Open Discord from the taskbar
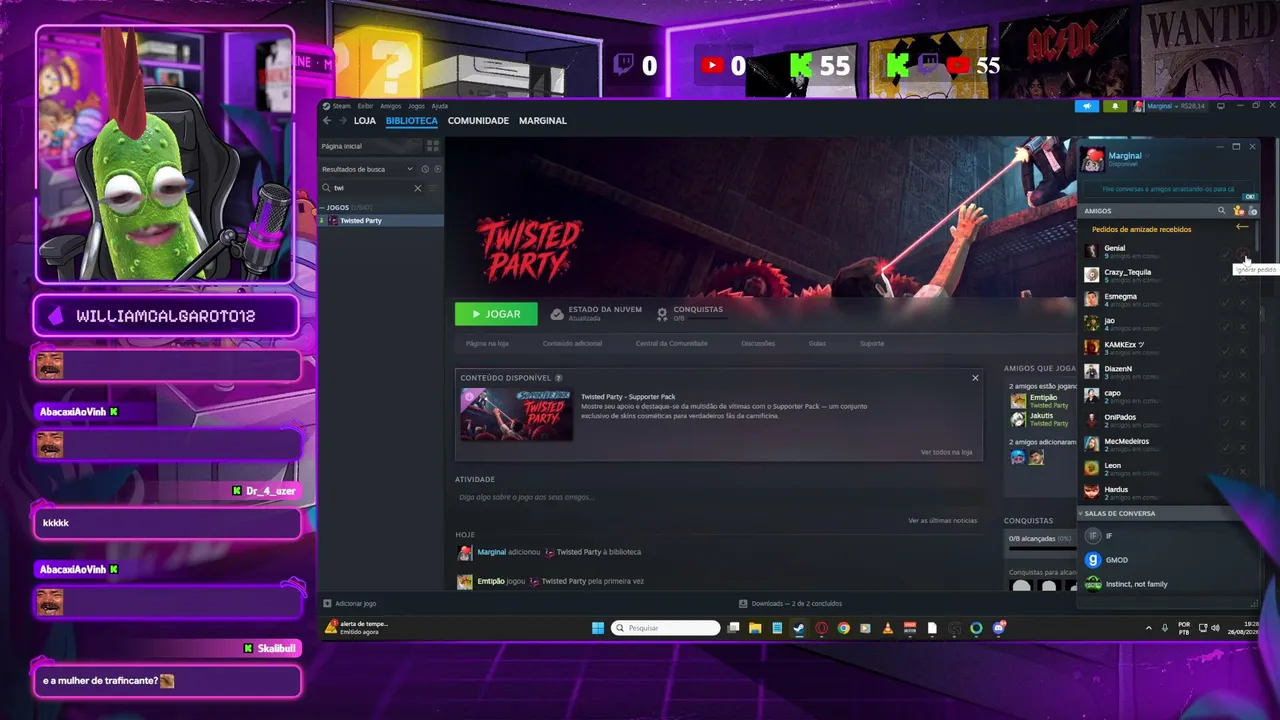 [998, 628]
